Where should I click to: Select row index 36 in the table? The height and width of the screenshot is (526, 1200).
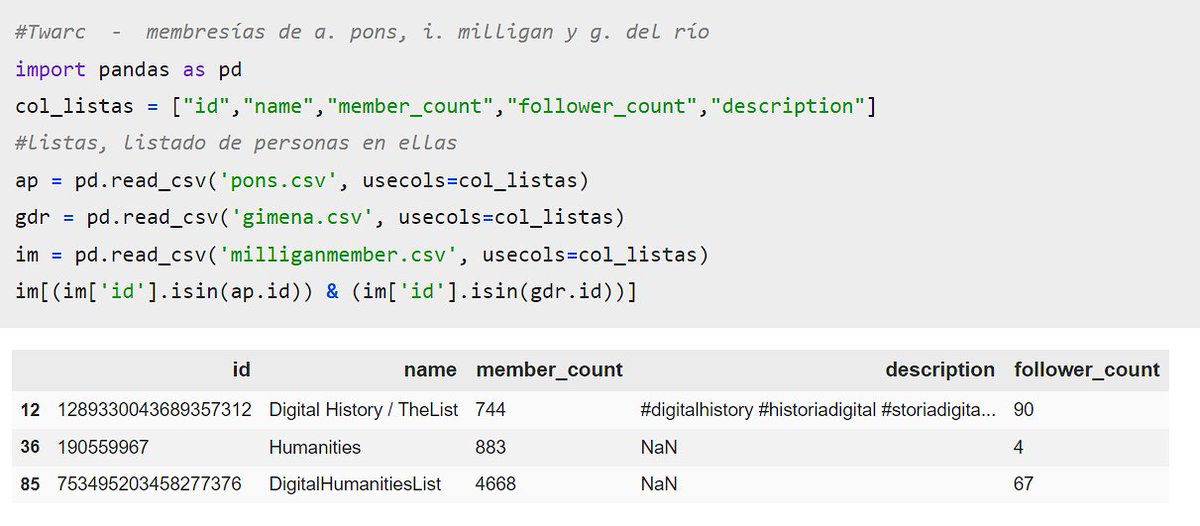coord(29,447)
